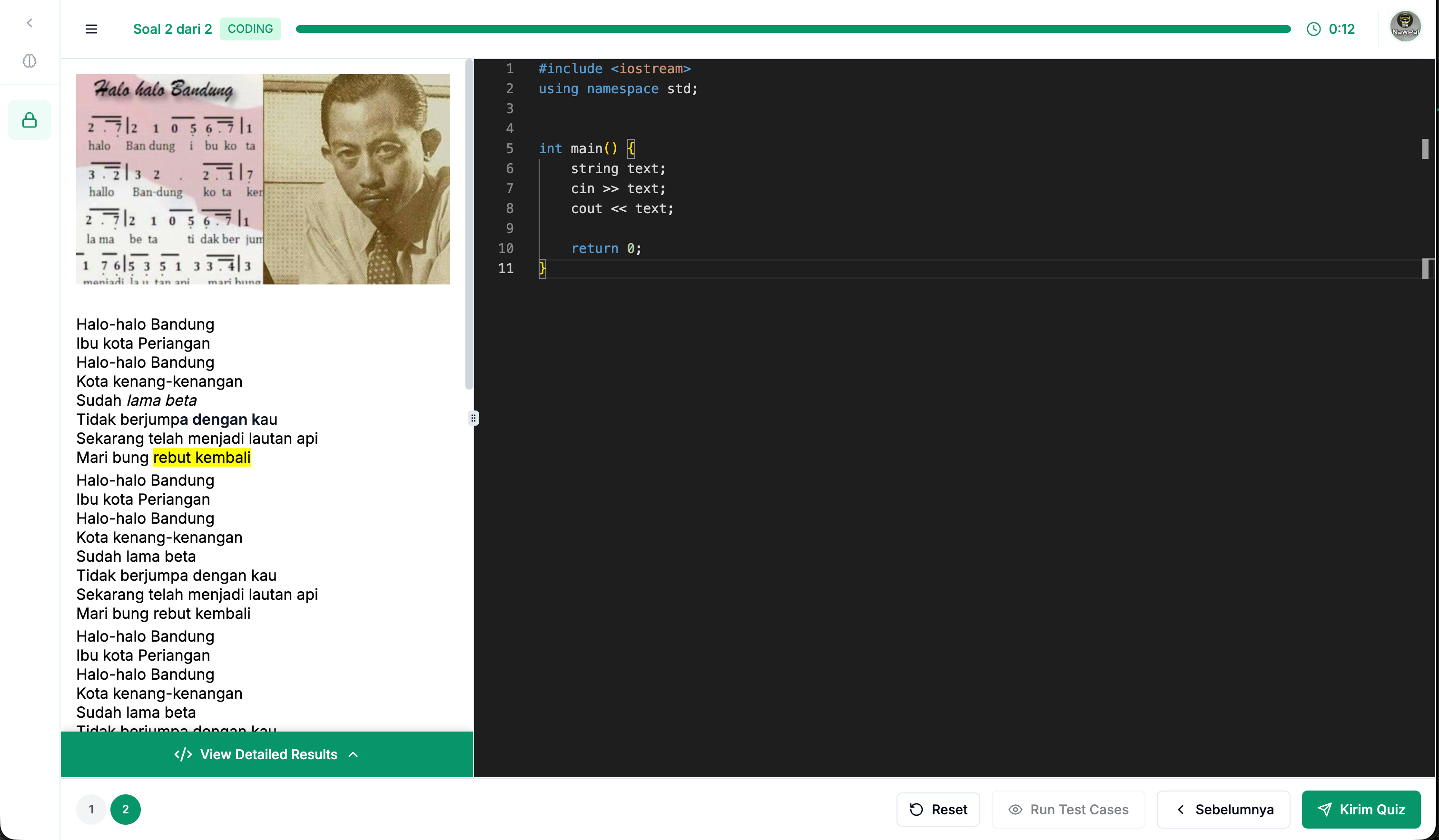Click the chevron on Sebelumnya button
The height and width of the screenshot is (840, 1439).
click(1180, 809)
